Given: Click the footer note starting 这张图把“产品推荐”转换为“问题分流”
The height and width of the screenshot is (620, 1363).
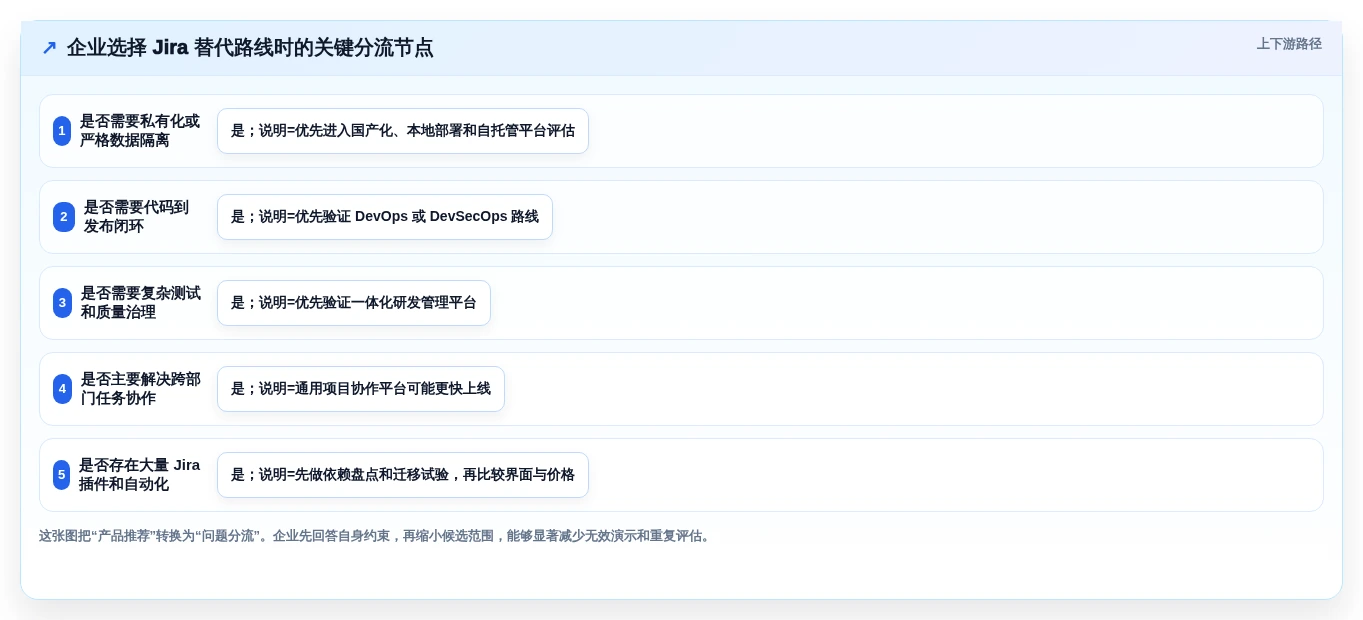Looking at the screenshot, I should [x=376, y=536].
